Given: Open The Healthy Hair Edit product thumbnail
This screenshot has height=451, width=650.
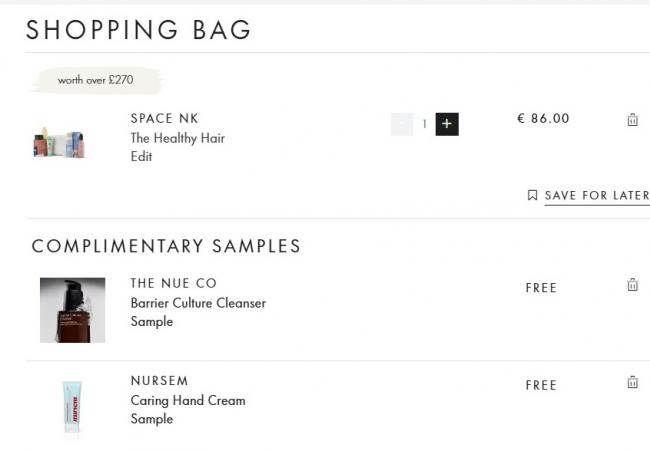Looking at the screenshot, I should coord(59,143).
